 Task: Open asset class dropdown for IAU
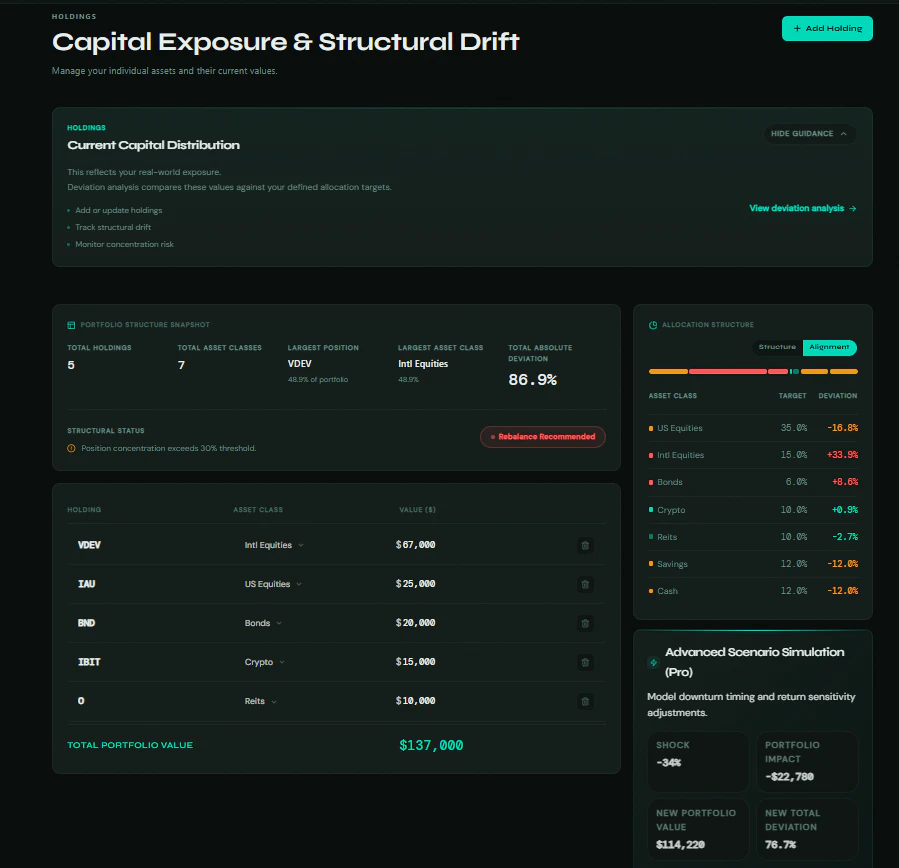pyautogui.click(x=273, y=584)
